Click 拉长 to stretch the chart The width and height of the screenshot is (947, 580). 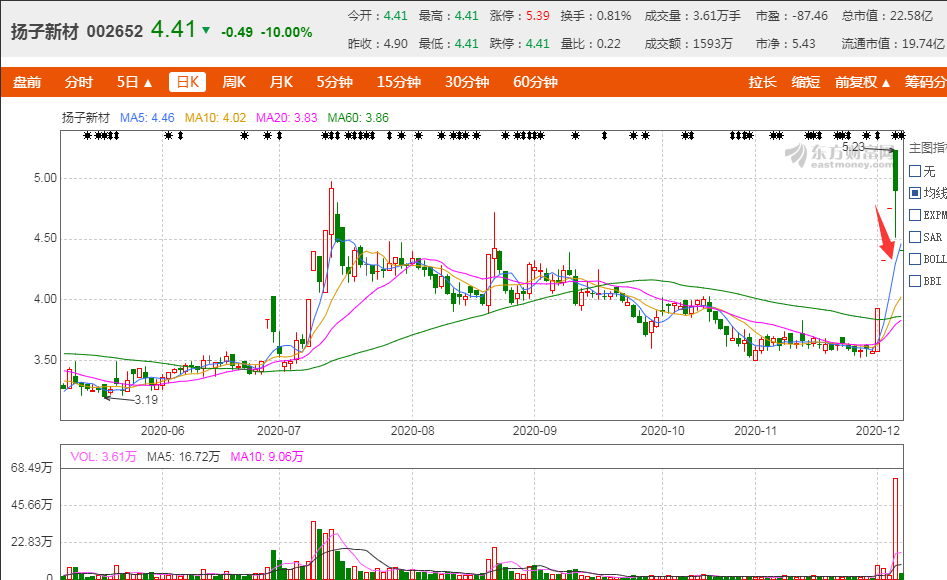(762, 82)
